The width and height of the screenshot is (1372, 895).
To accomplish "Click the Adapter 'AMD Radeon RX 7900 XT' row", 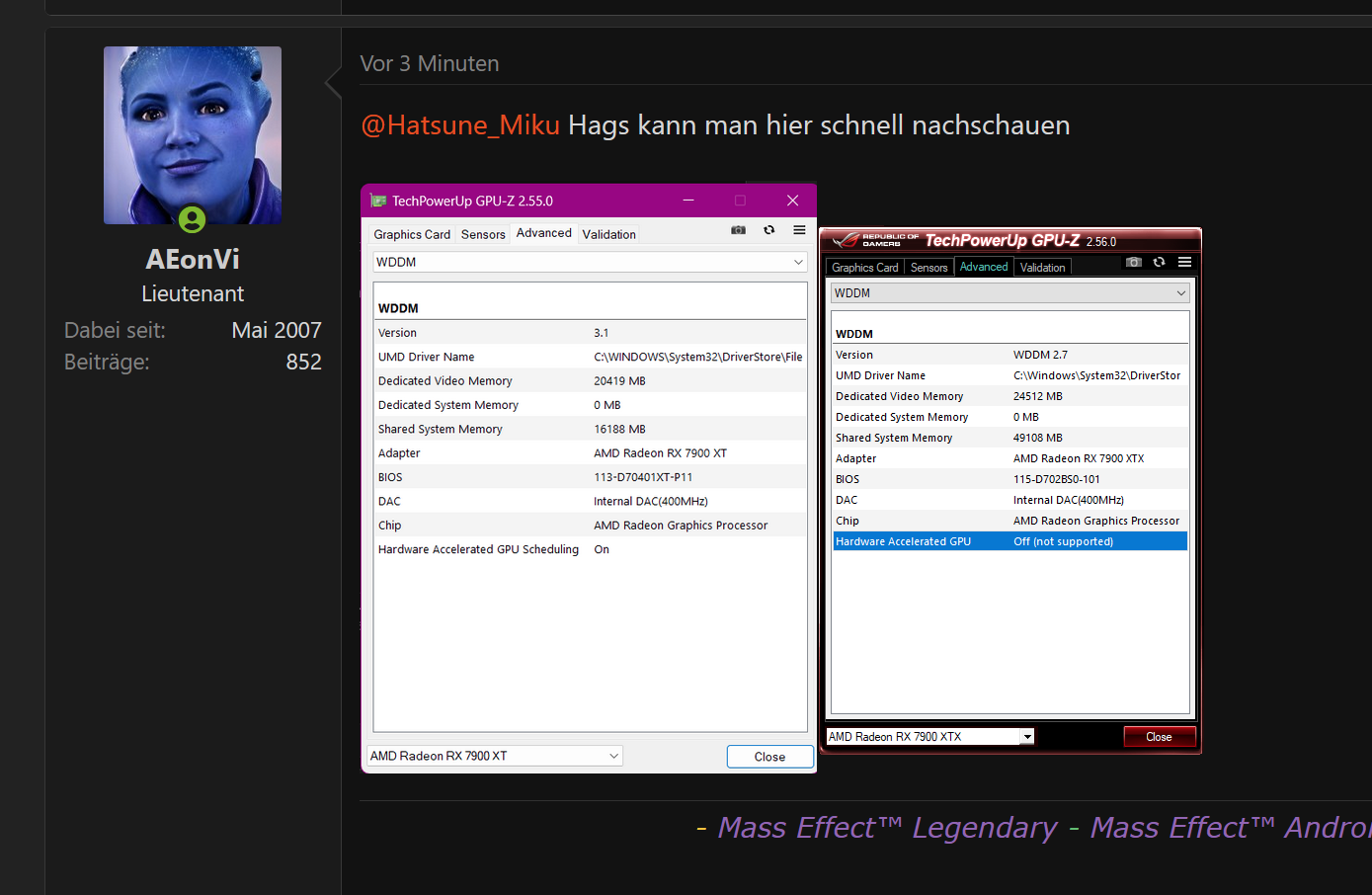I will click(x=590, y=453).
